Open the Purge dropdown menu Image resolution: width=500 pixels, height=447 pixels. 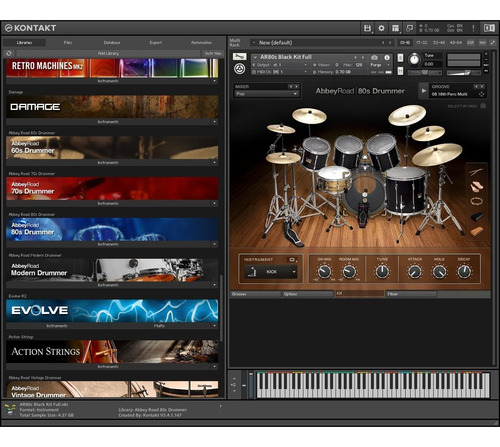click(x=380, y=65)
